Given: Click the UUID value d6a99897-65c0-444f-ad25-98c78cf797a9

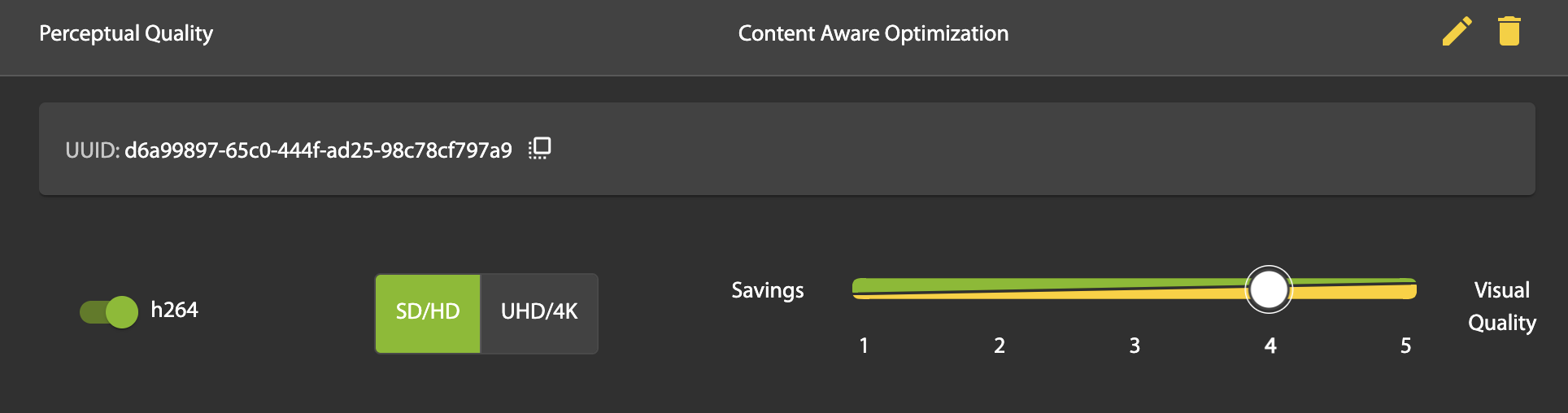Looking at the screenshot, I should [318, 150].
